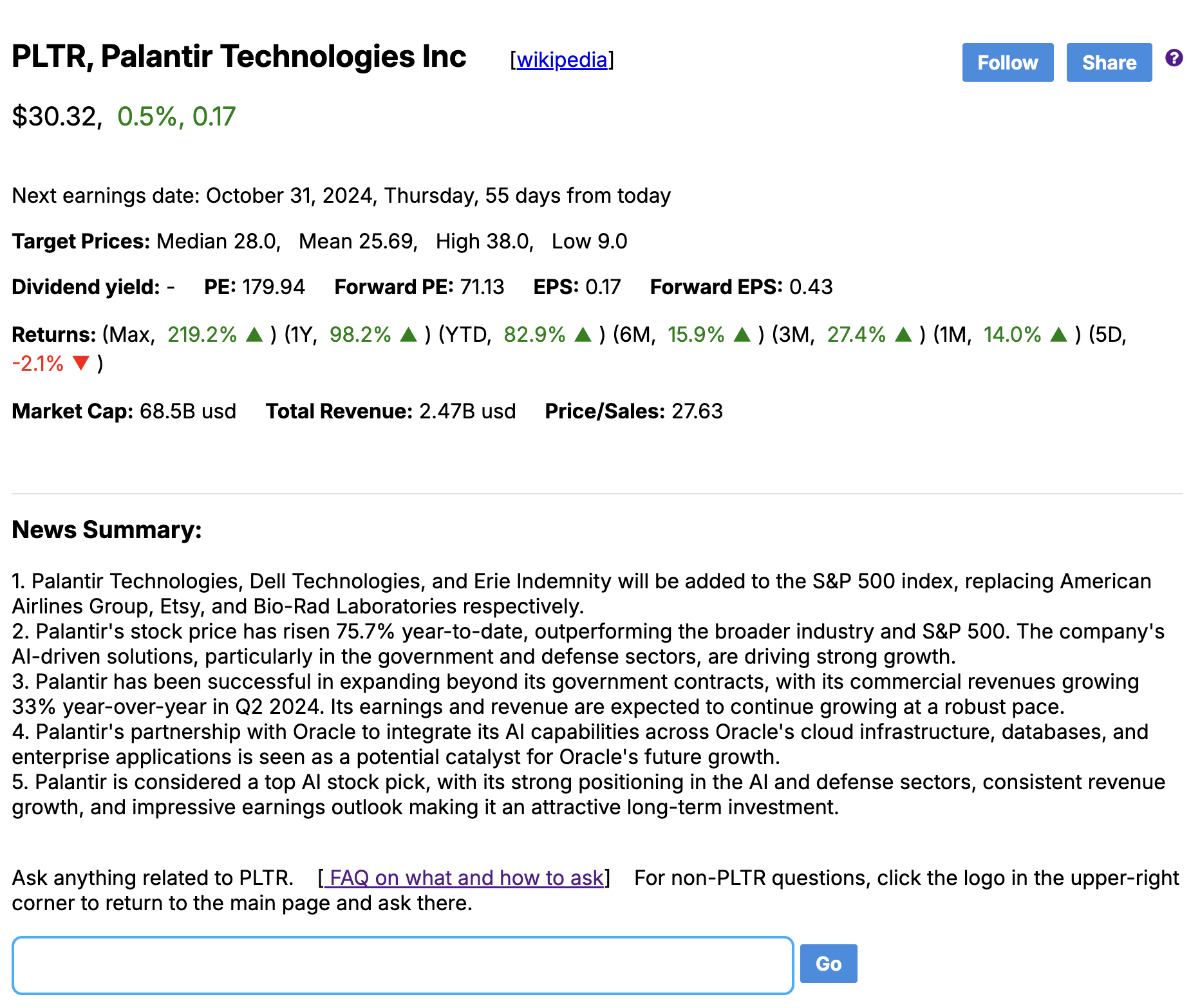Click the Market Cap 68.5B usd value
This screenshot has height=1008, width=1191.
(187, 411)
